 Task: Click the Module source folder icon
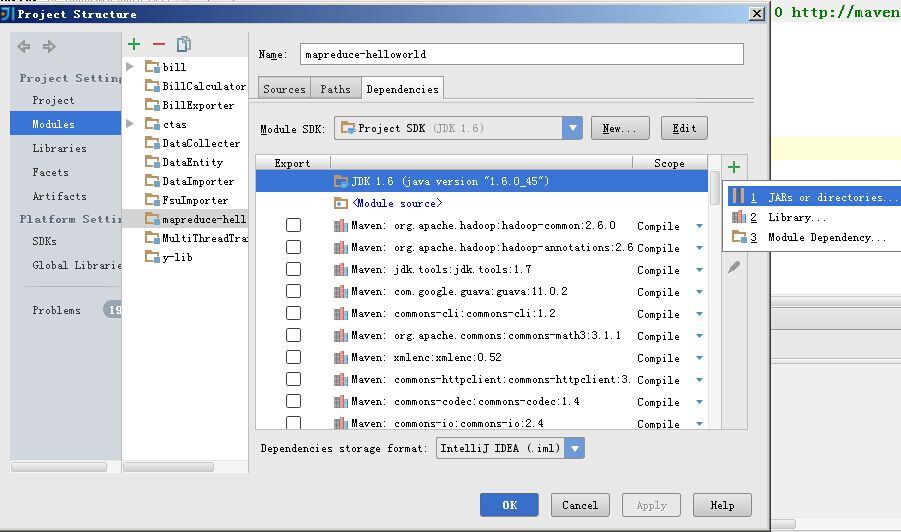click(x=340, y=203)
